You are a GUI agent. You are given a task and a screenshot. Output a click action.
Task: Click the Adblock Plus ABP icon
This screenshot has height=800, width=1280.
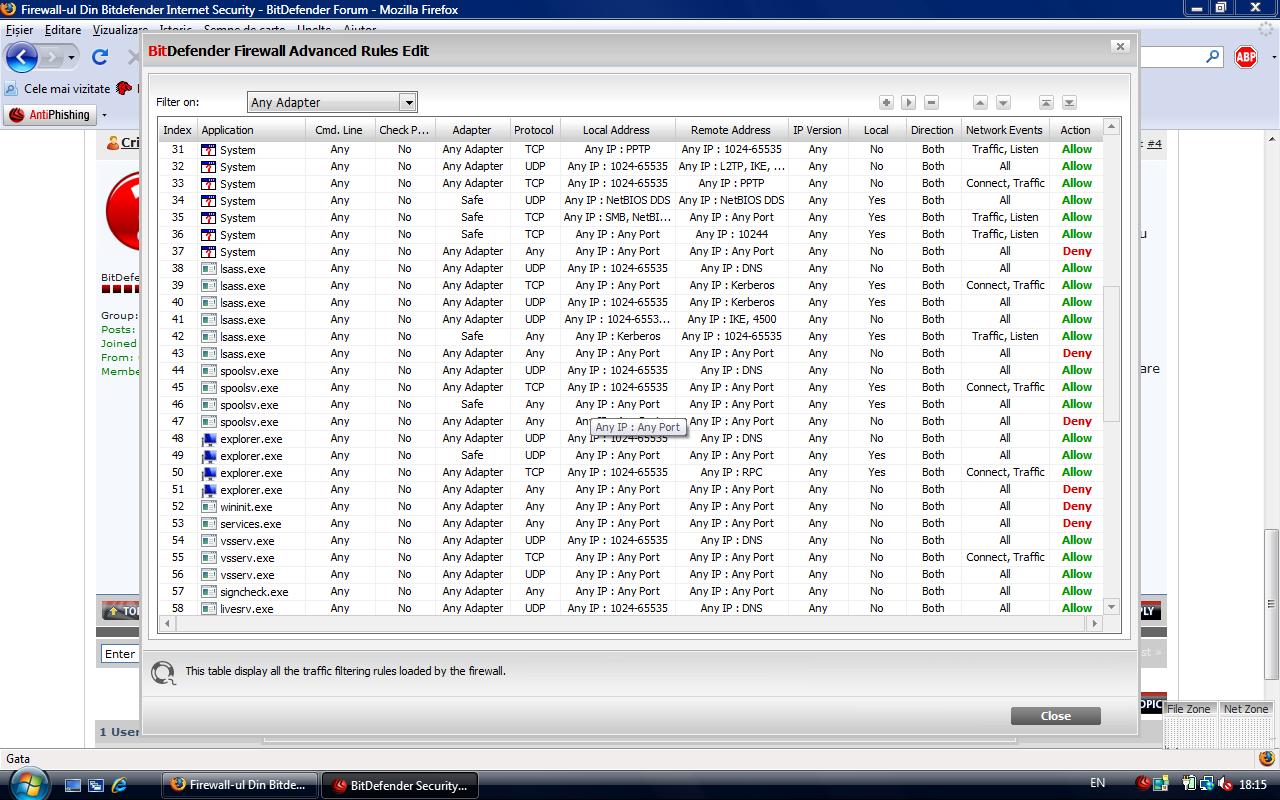pyautogui.click(x=1245, y=57)
